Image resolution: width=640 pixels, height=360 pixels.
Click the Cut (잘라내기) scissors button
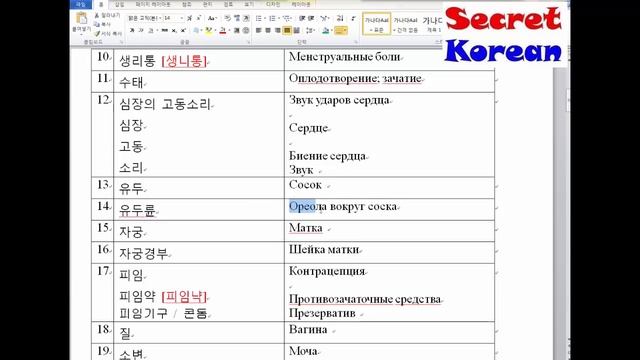point(107,15)
